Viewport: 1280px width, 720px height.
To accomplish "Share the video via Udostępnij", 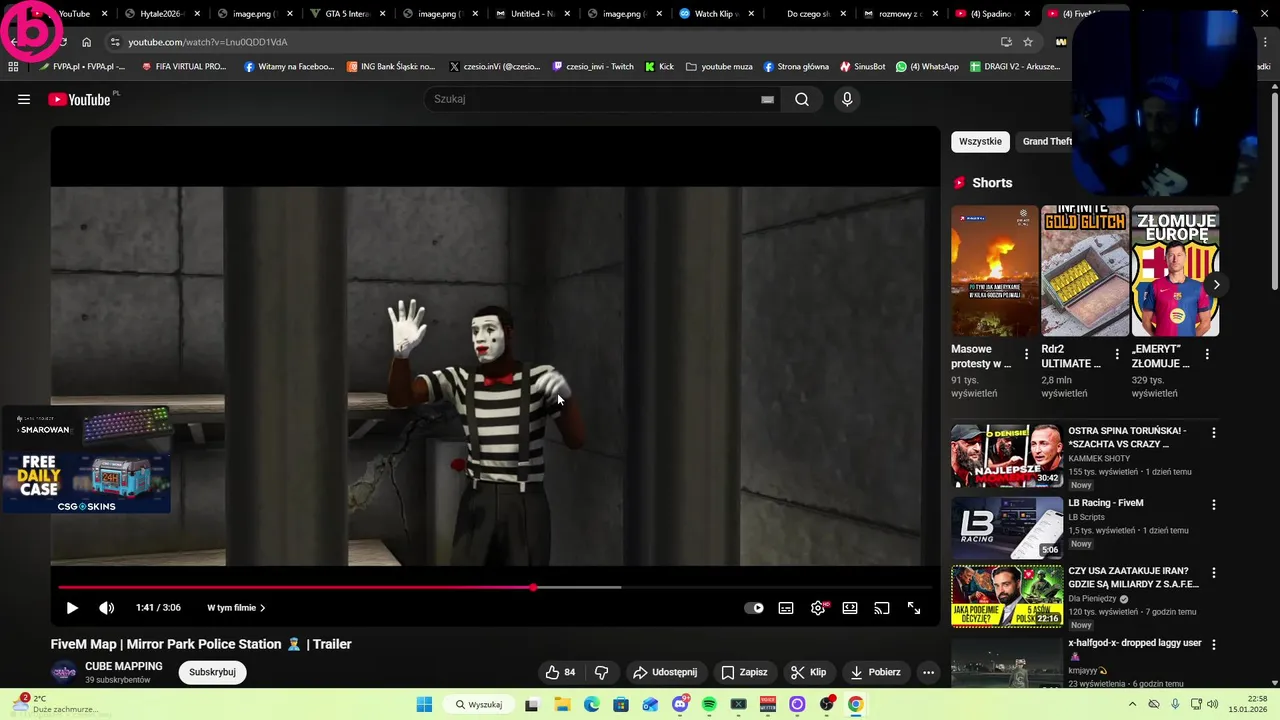I will 665,672.
